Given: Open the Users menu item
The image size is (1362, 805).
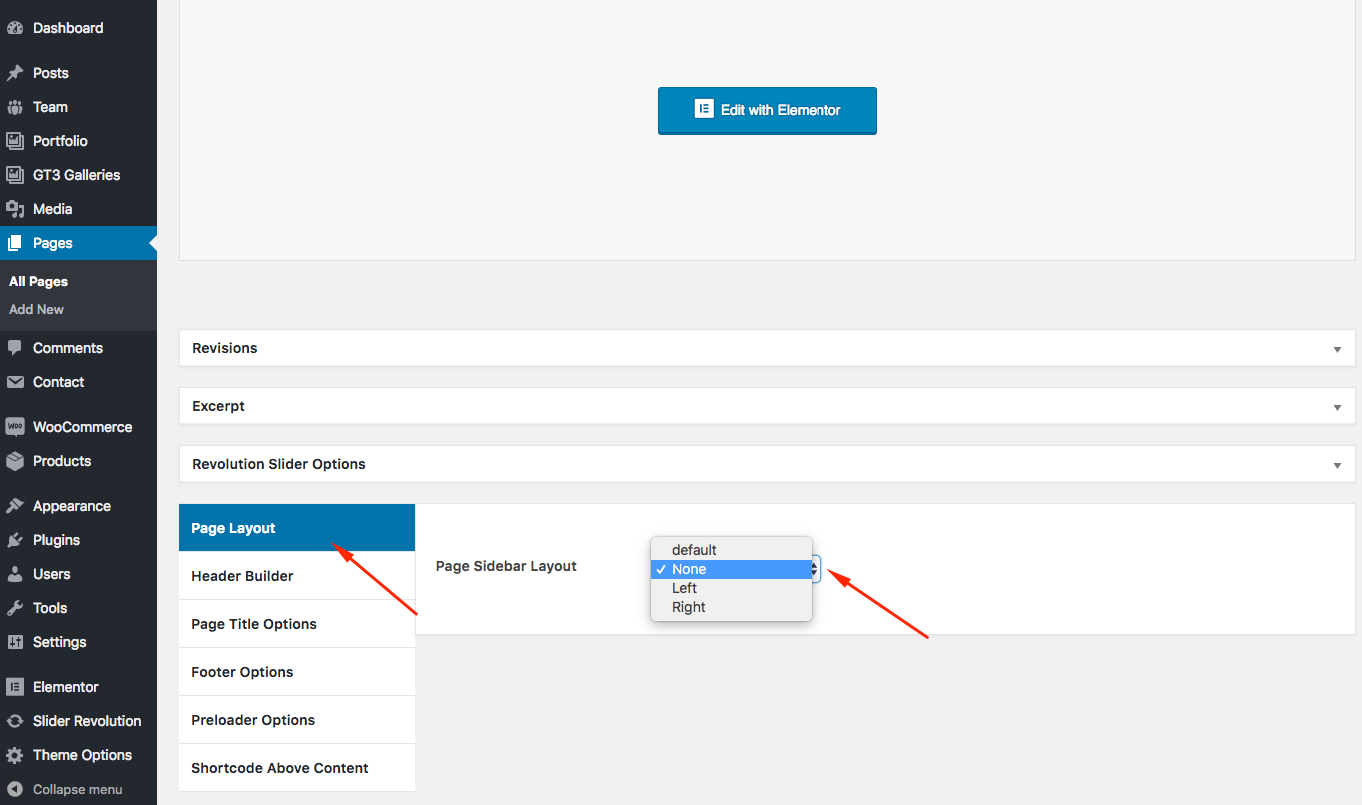Looking at the screenshot, I should (x=78, y=574).
